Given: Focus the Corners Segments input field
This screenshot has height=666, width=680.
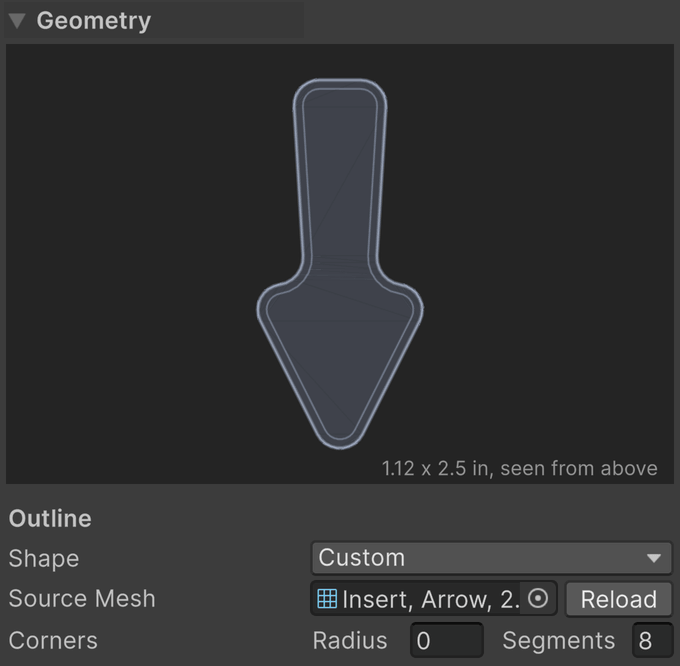Looking at the screenshot, I should pos(652,640).
